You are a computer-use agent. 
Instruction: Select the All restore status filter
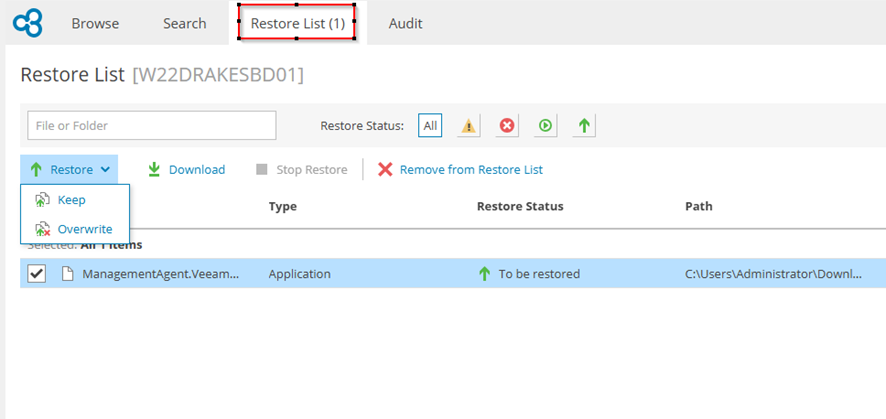(x=430, y=126)
